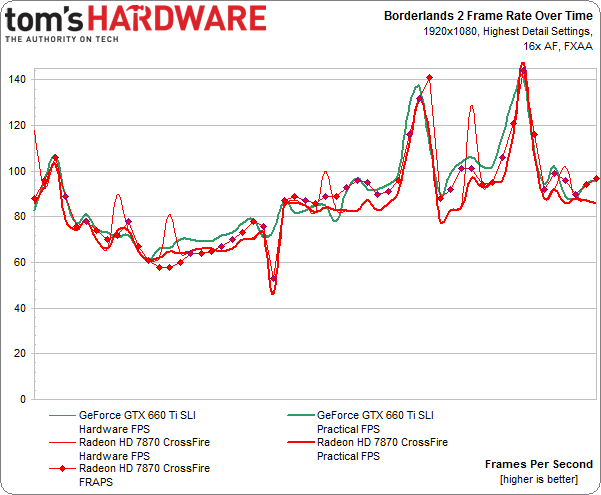The height and width of the screenshot is (495, 601).
Task: Click the 'Frames Per Second' label
Action: coord(539,464)
